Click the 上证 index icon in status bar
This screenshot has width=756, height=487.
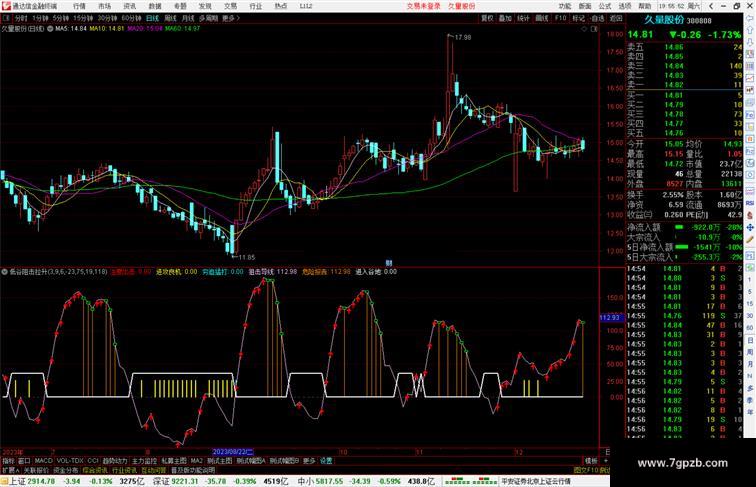tap(4, 481)
